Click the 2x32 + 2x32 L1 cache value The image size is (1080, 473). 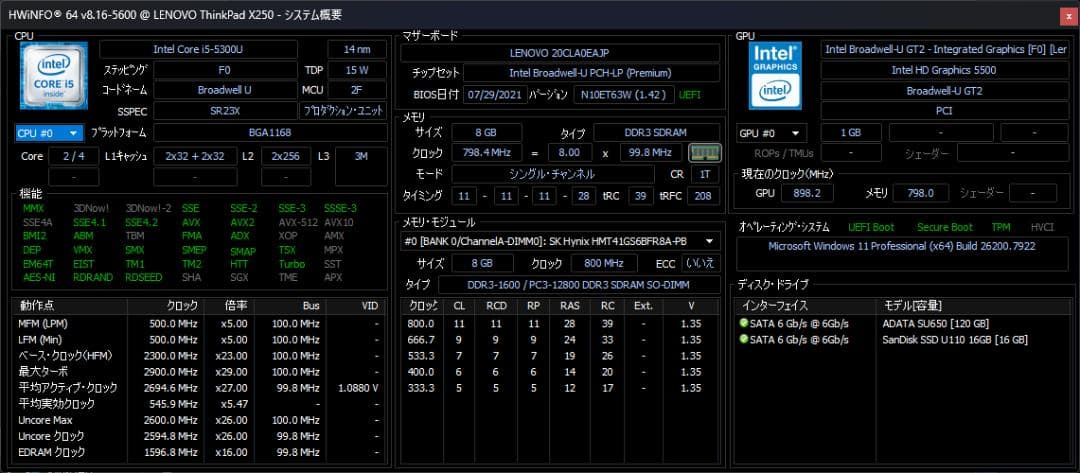pyautogui.click(x=195, y=156)
